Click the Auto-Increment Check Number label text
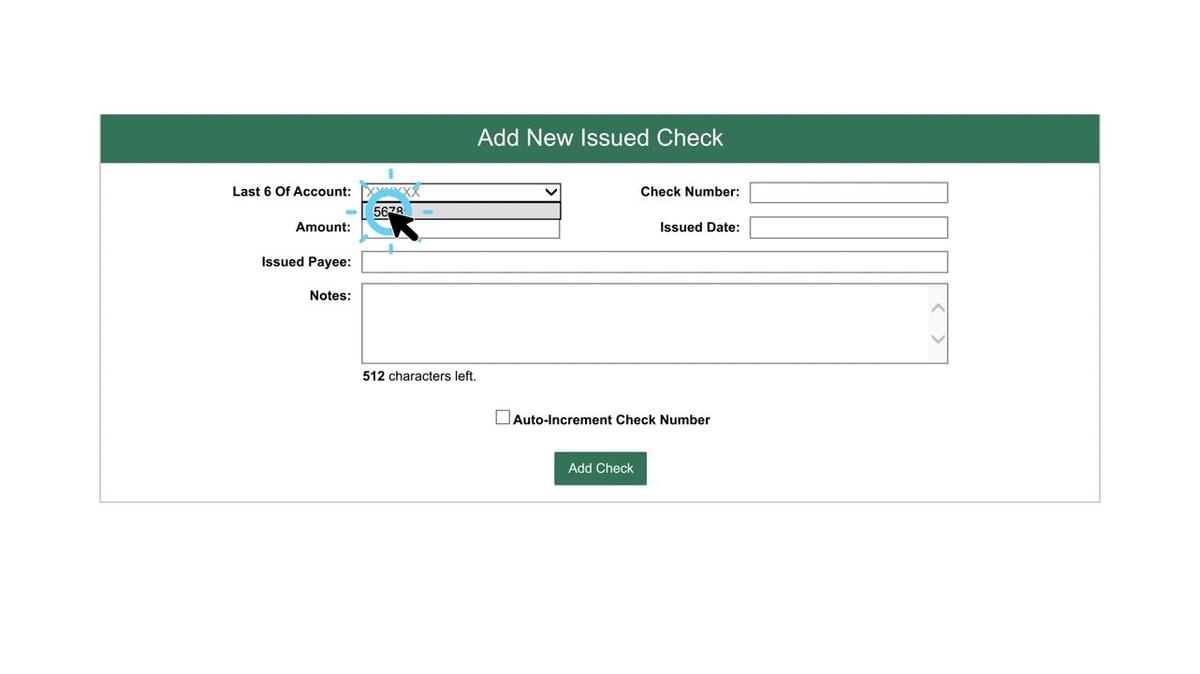 point(611,420)
